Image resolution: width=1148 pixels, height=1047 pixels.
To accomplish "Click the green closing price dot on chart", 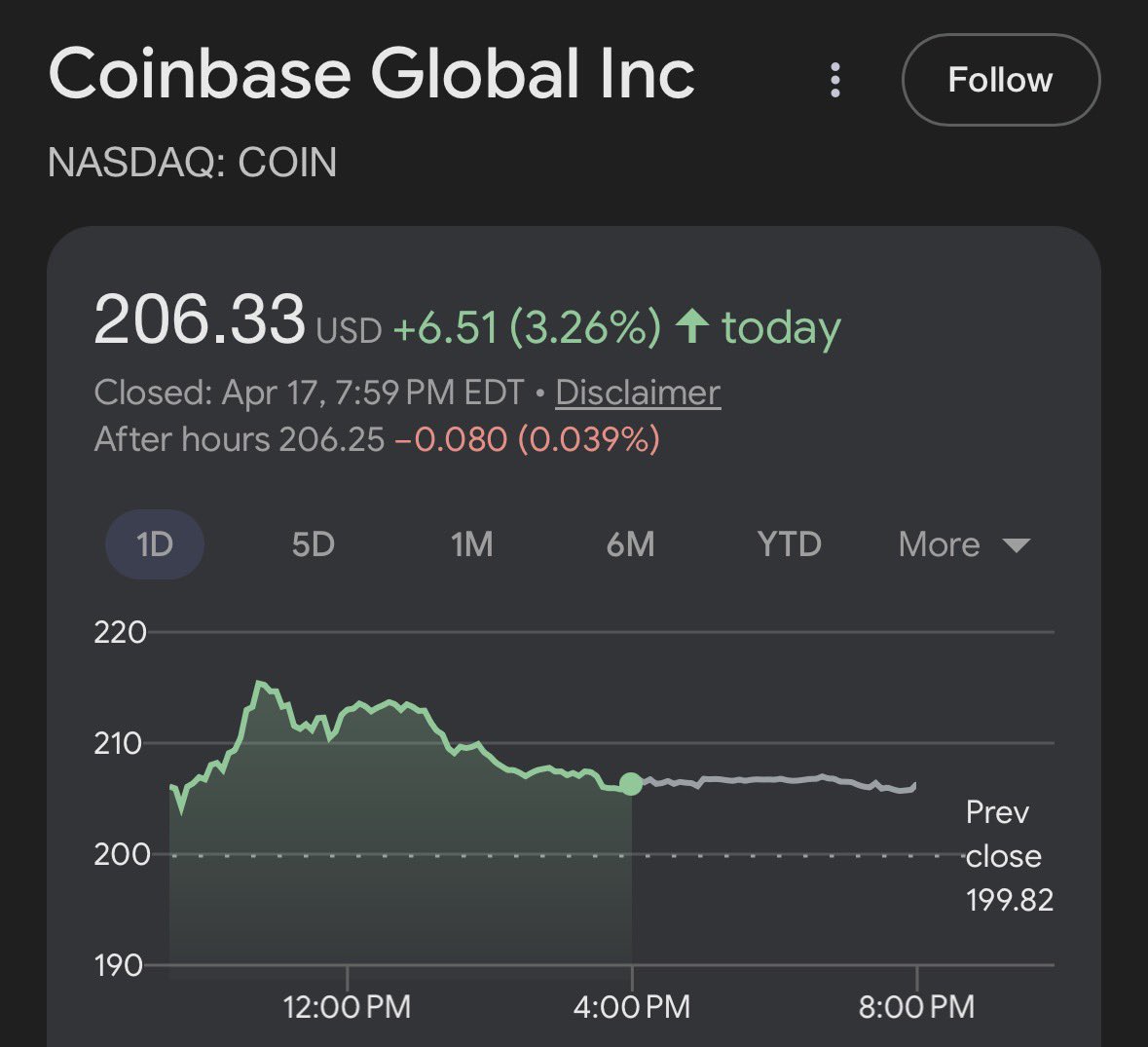I will (631, 784).
